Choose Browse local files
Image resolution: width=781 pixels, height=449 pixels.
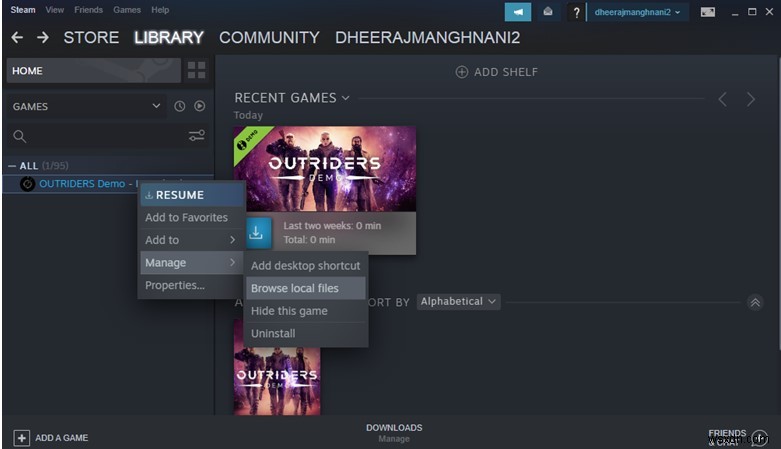(305, 288)
